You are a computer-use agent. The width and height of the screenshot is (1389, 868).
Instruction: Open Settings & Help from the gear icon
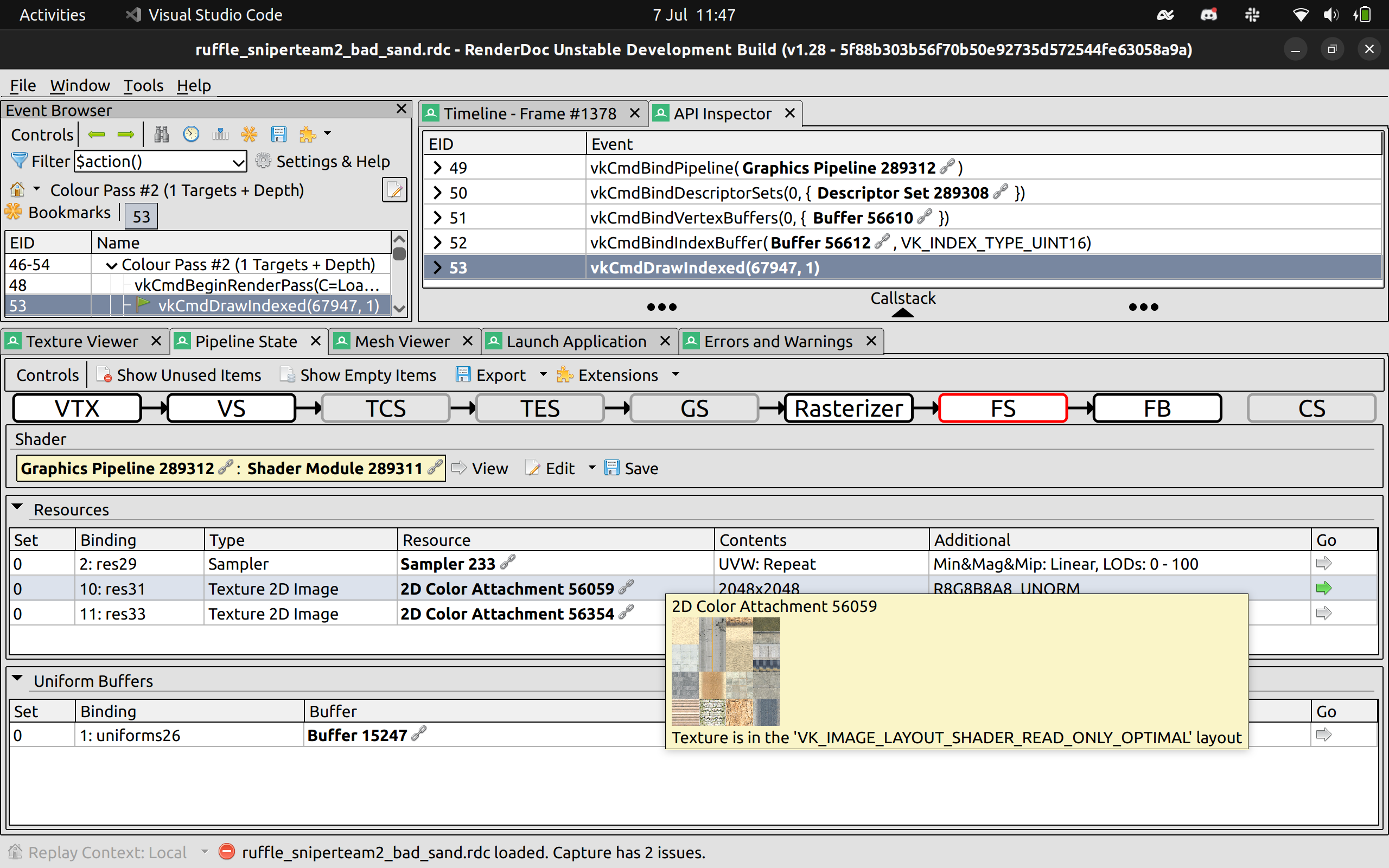click(x=264, y=161)
